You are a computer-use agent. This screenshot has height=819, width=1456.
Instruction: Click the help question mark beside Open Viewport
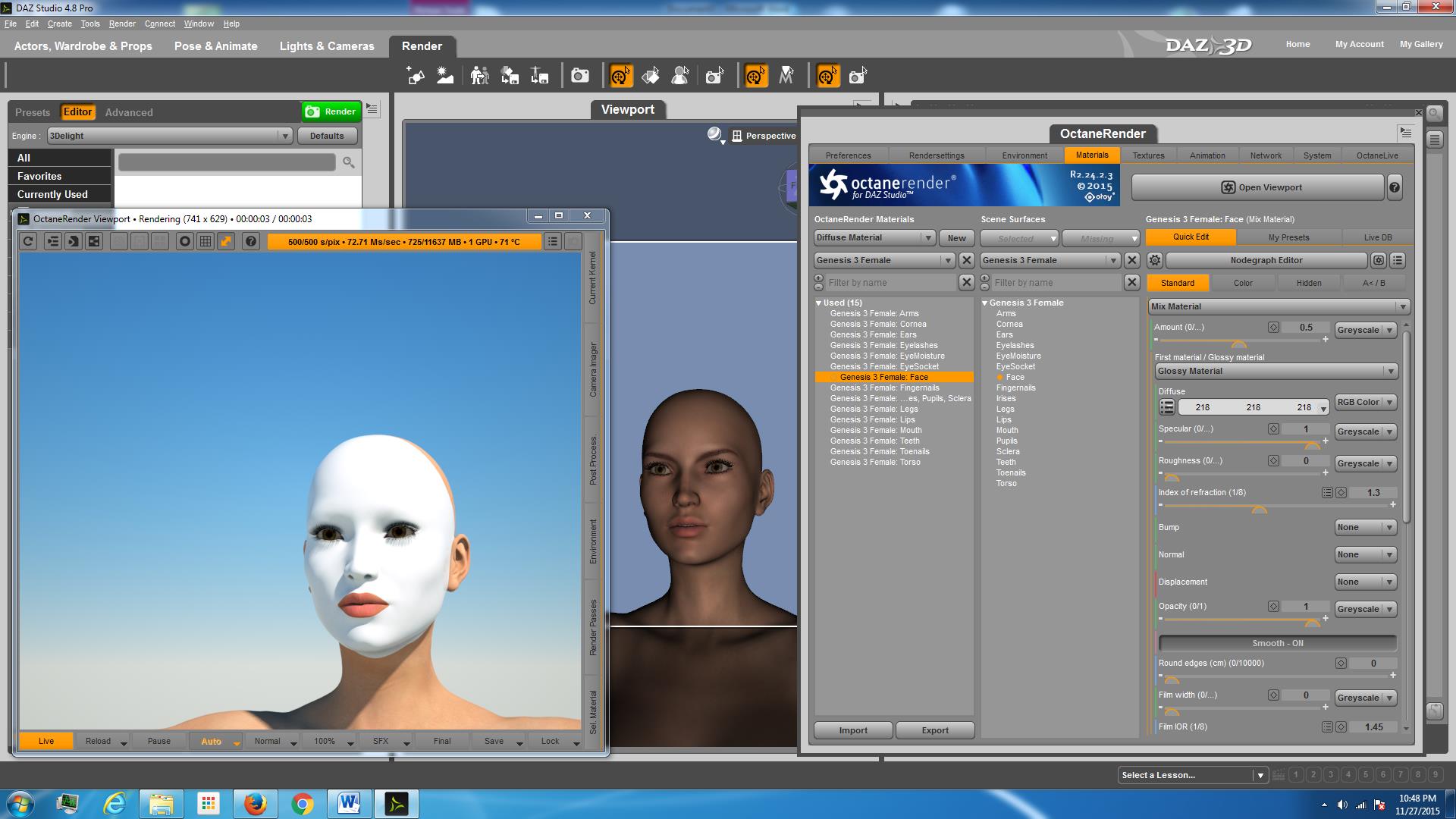pyautogui.click(x=1395, y=187)
